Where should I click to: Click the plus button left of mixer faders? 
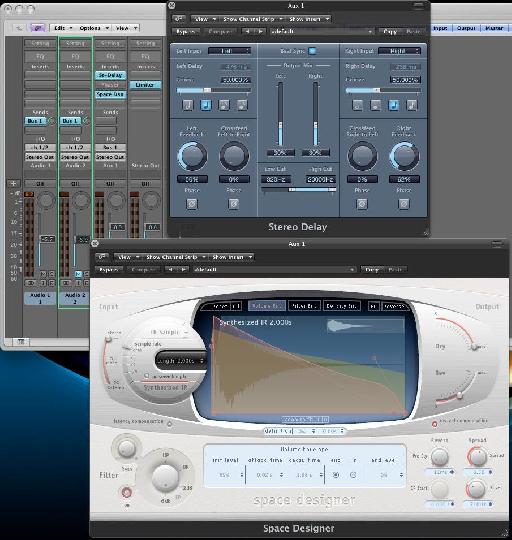click(x=14, y=183)
